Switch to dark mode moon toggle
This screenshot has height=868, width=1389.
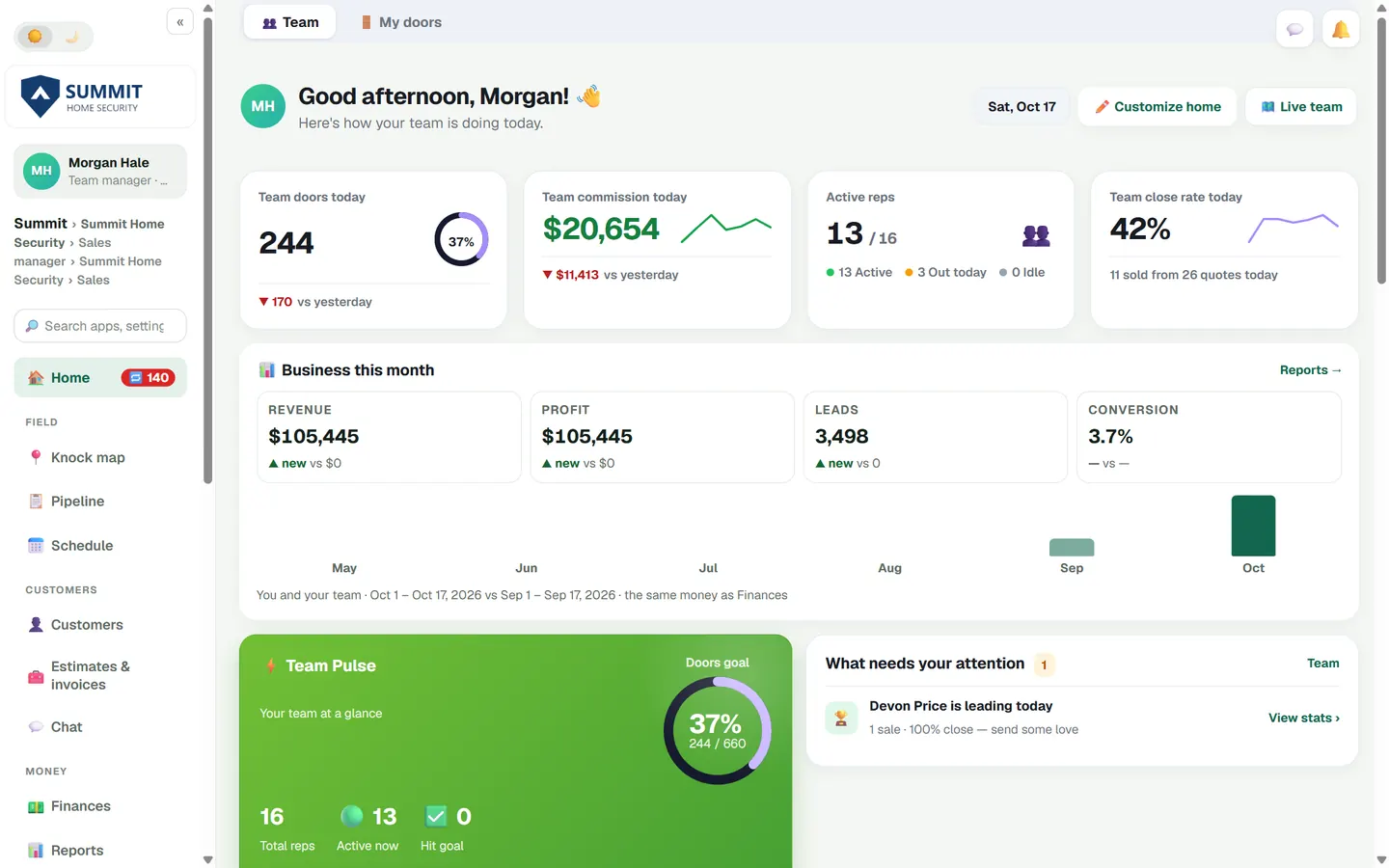tap(72, 37)
